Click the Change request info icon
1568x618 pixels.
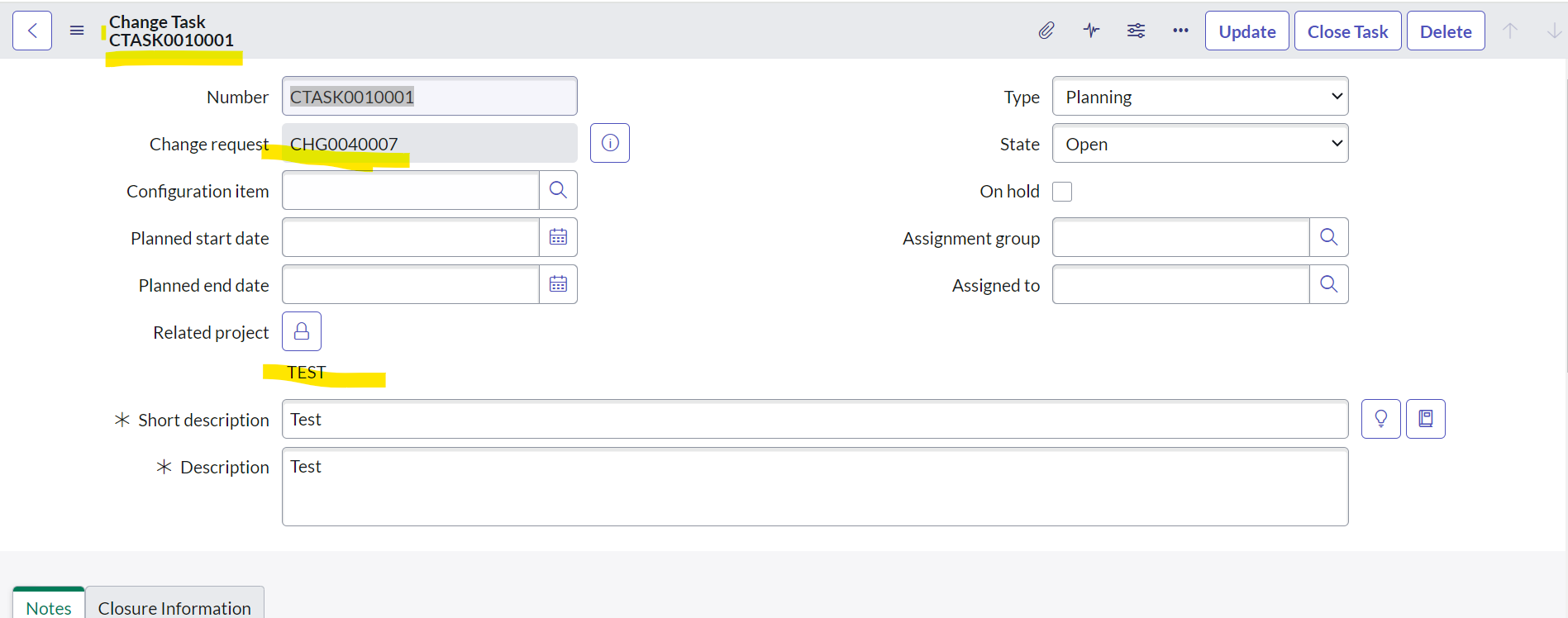point(610,143)
